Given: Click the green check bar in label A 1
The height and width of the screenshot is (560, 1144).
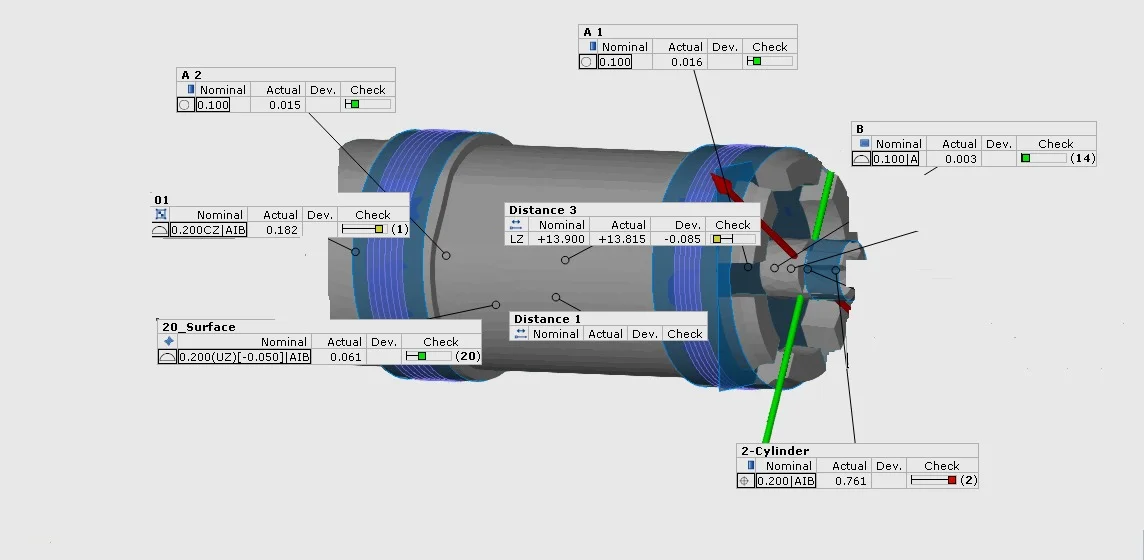Looking at the screenshot, I should [756, 62].
